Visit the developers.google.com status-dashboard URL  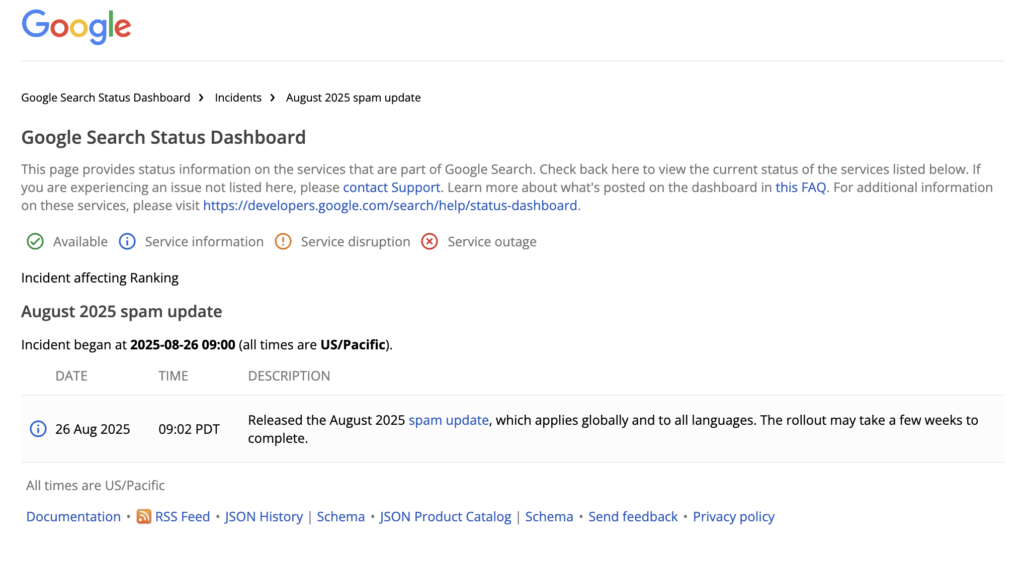click(x=390, y=205)
